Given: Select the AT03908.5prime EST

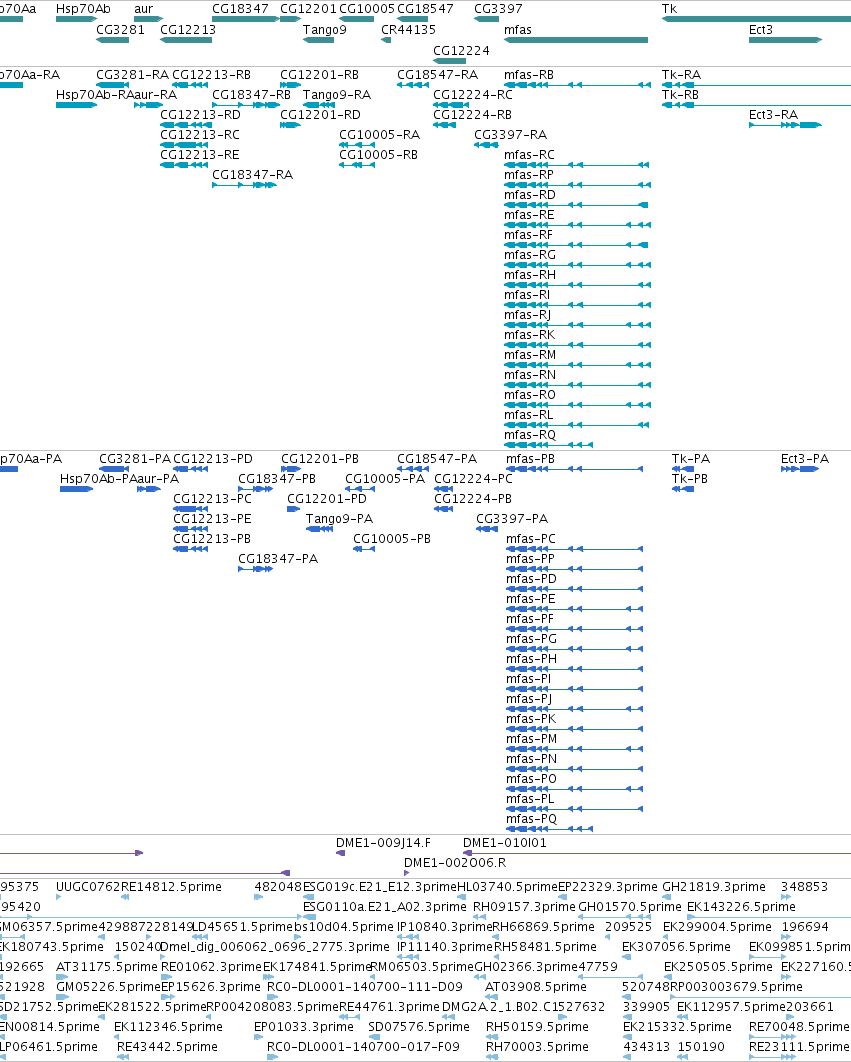Looking at the screenshot, I should [x=489, y=997].
